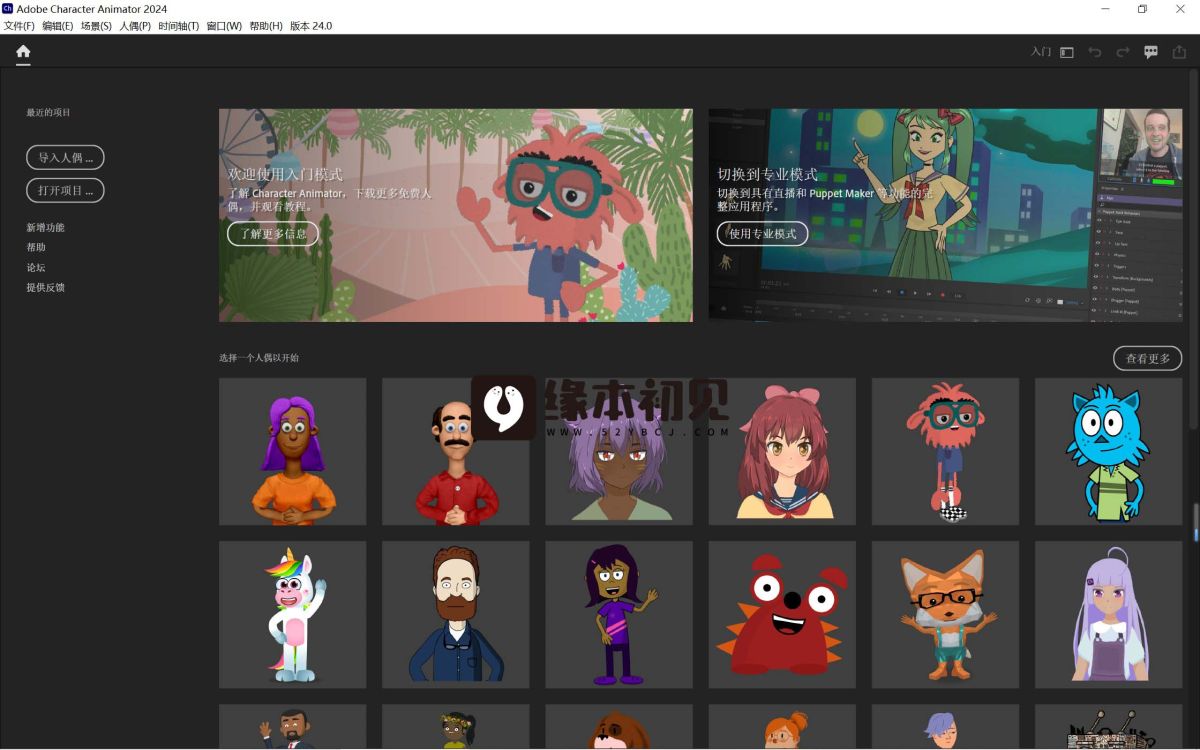Open the 编辑(E) menu

point(58,26)
